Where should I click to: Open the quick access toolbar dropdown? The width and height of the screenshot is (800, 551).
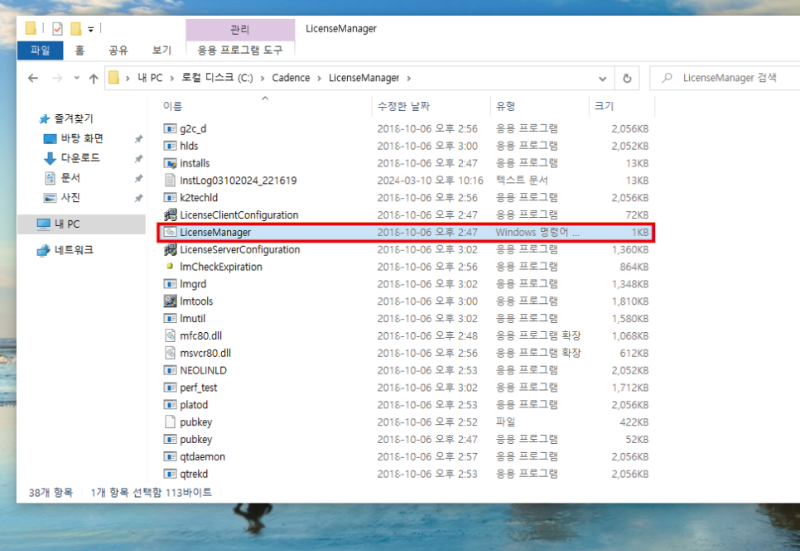[91, 29]
